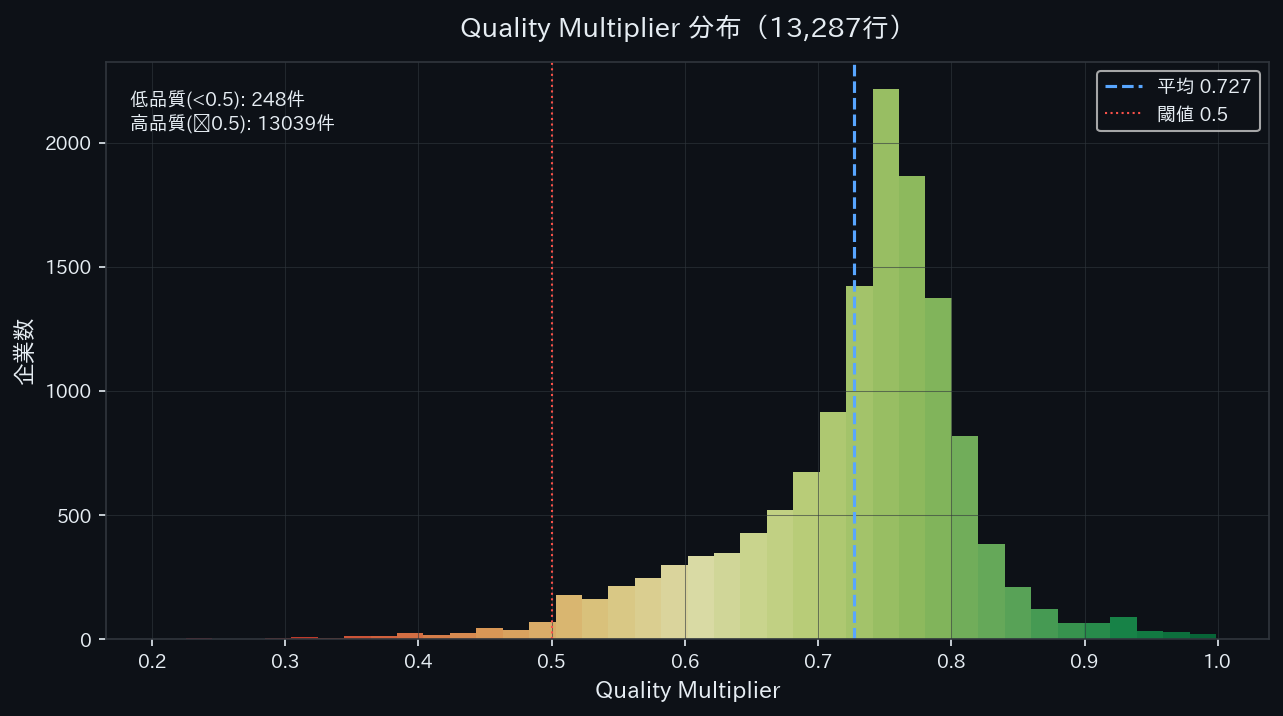Click the x-axis tick label "0.6"

[685, 661]
